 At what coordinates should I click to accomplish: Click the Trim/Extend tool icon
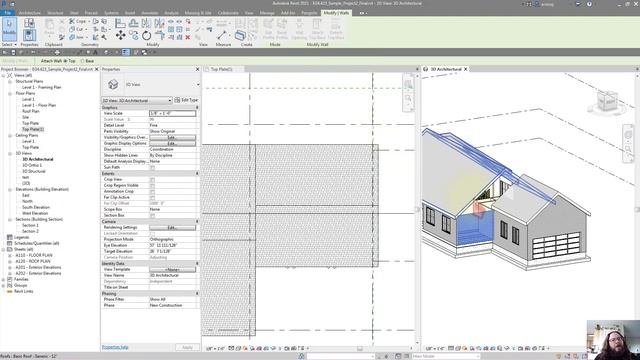point(160,36)
